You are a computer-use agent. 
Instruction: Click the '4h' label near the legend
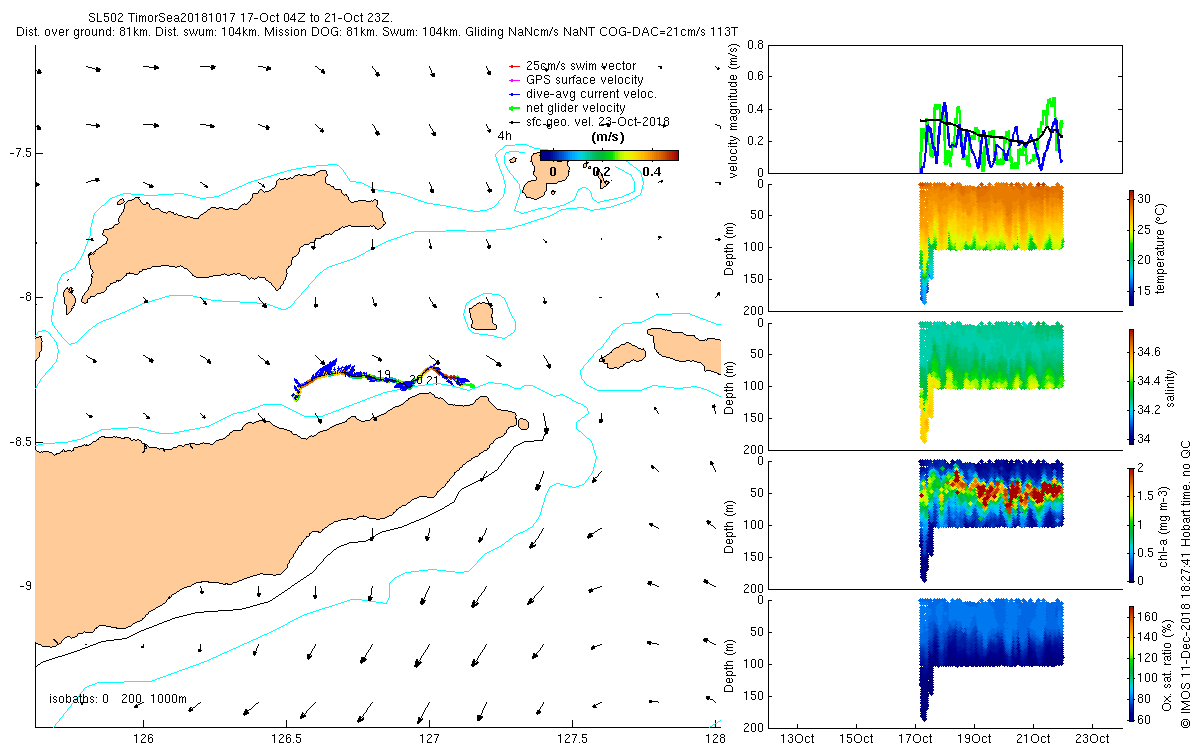[505, 135]
